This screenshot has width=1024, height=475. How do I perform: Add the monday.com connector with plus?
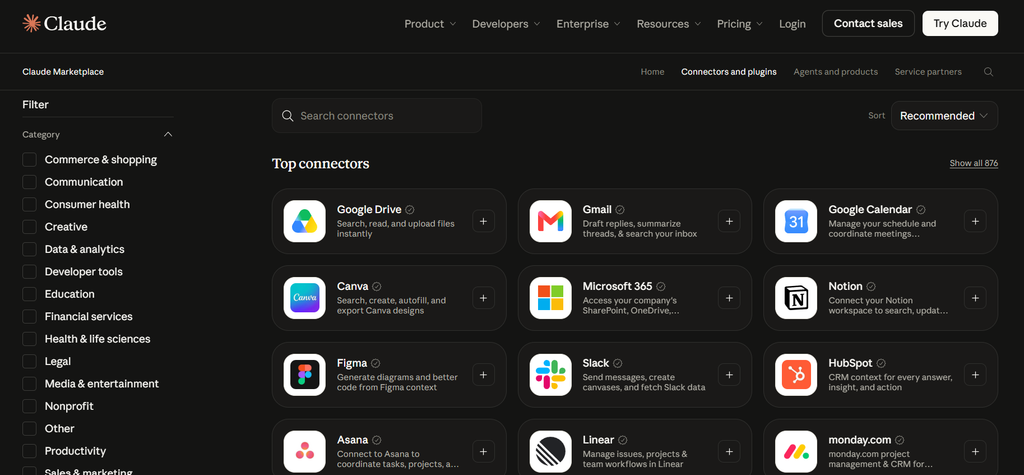point(975,451)
